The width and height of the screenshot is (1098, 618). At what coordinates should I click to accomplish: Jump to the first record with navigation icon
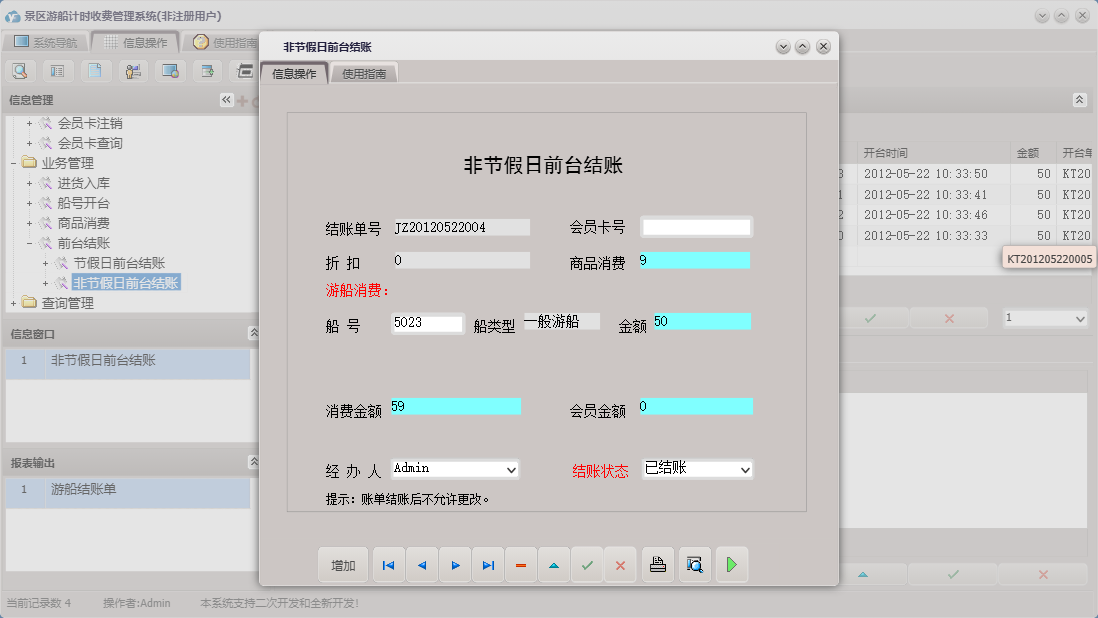(388, 564)
